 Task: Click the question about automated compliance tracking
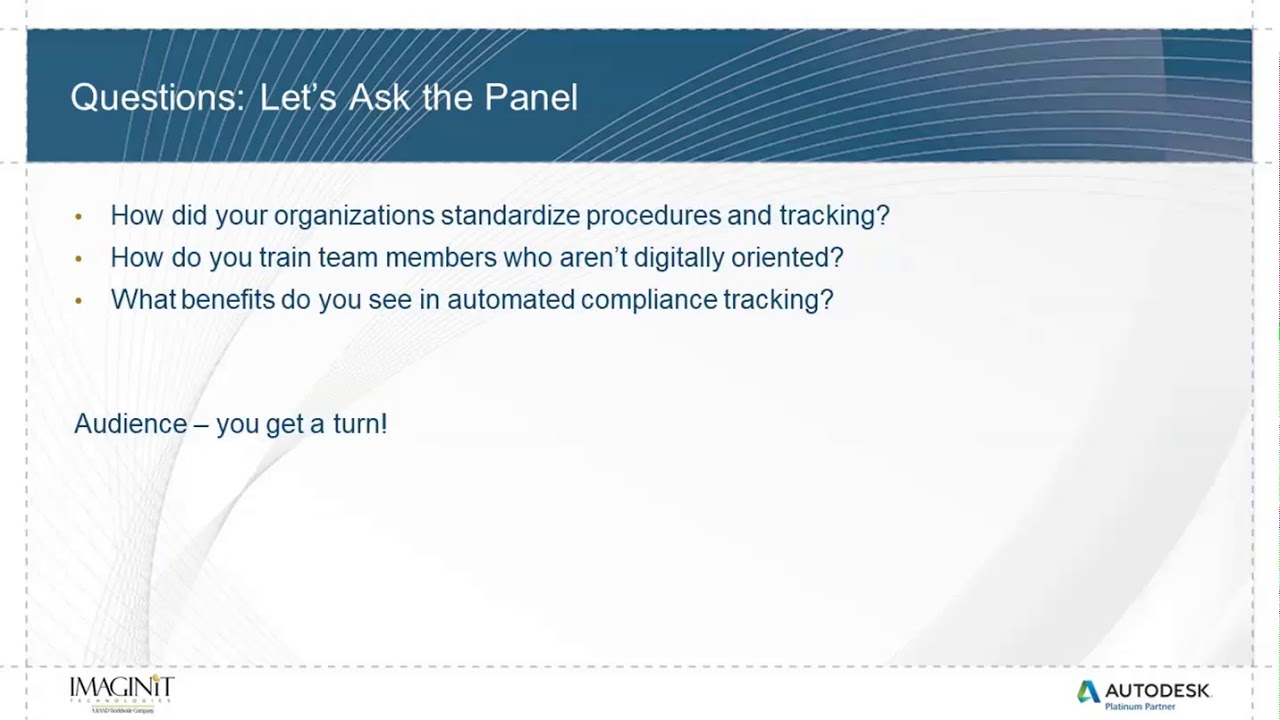click(471, 299)
